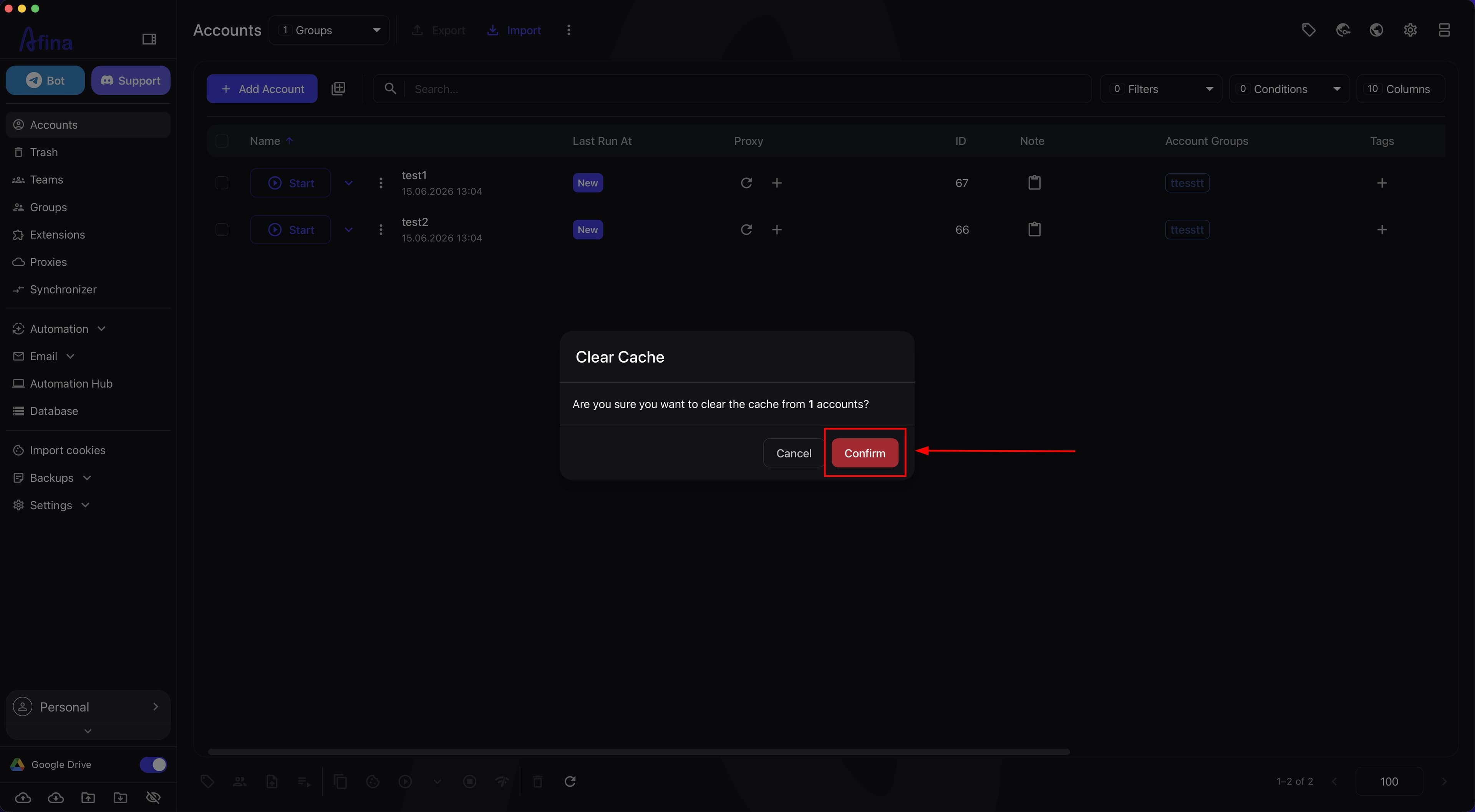Toggle the Google Drive switch
This screenshot has width=1475, height=812.
[153, 764]
